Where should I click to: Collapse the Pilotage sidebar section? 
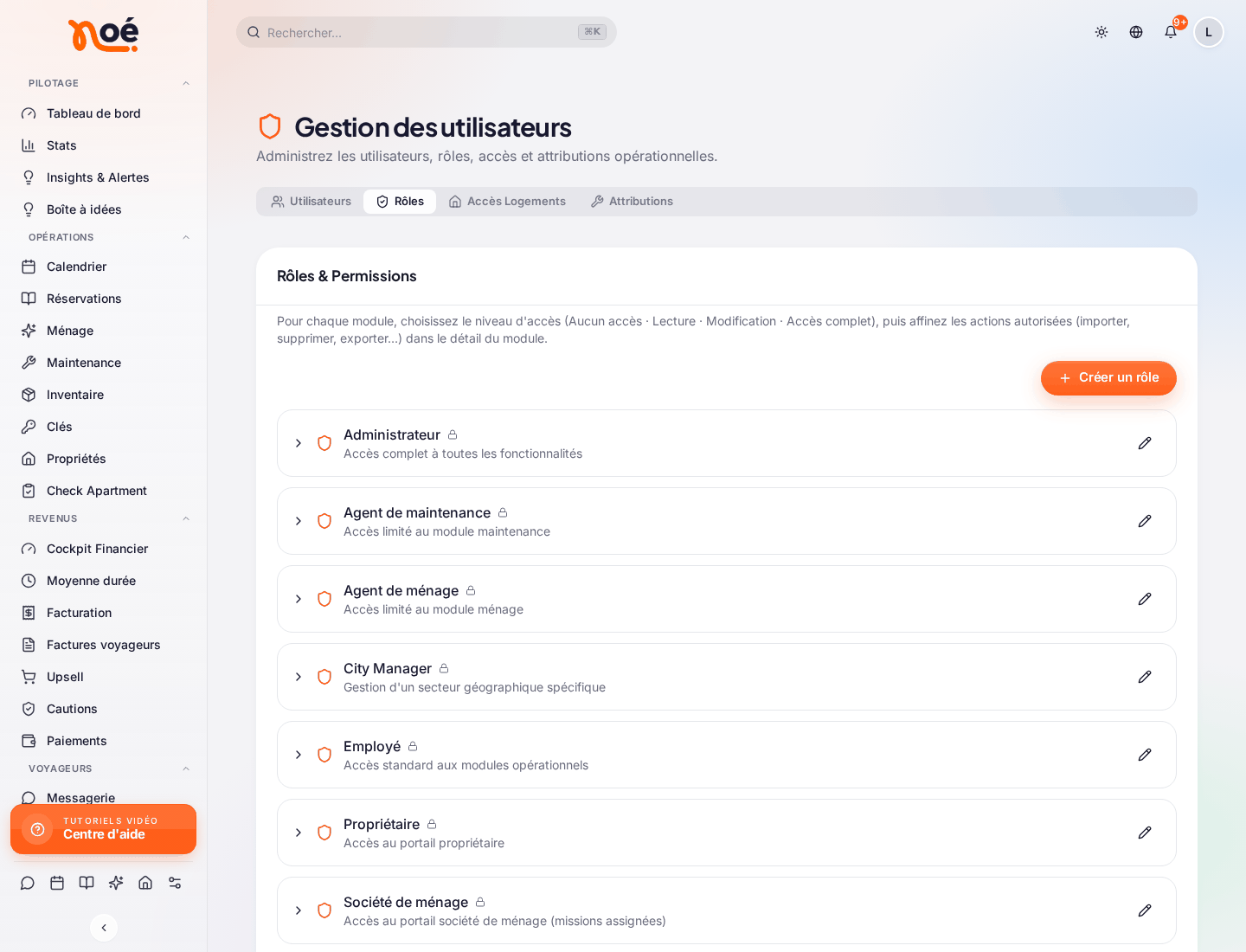[x=186, y=83]
